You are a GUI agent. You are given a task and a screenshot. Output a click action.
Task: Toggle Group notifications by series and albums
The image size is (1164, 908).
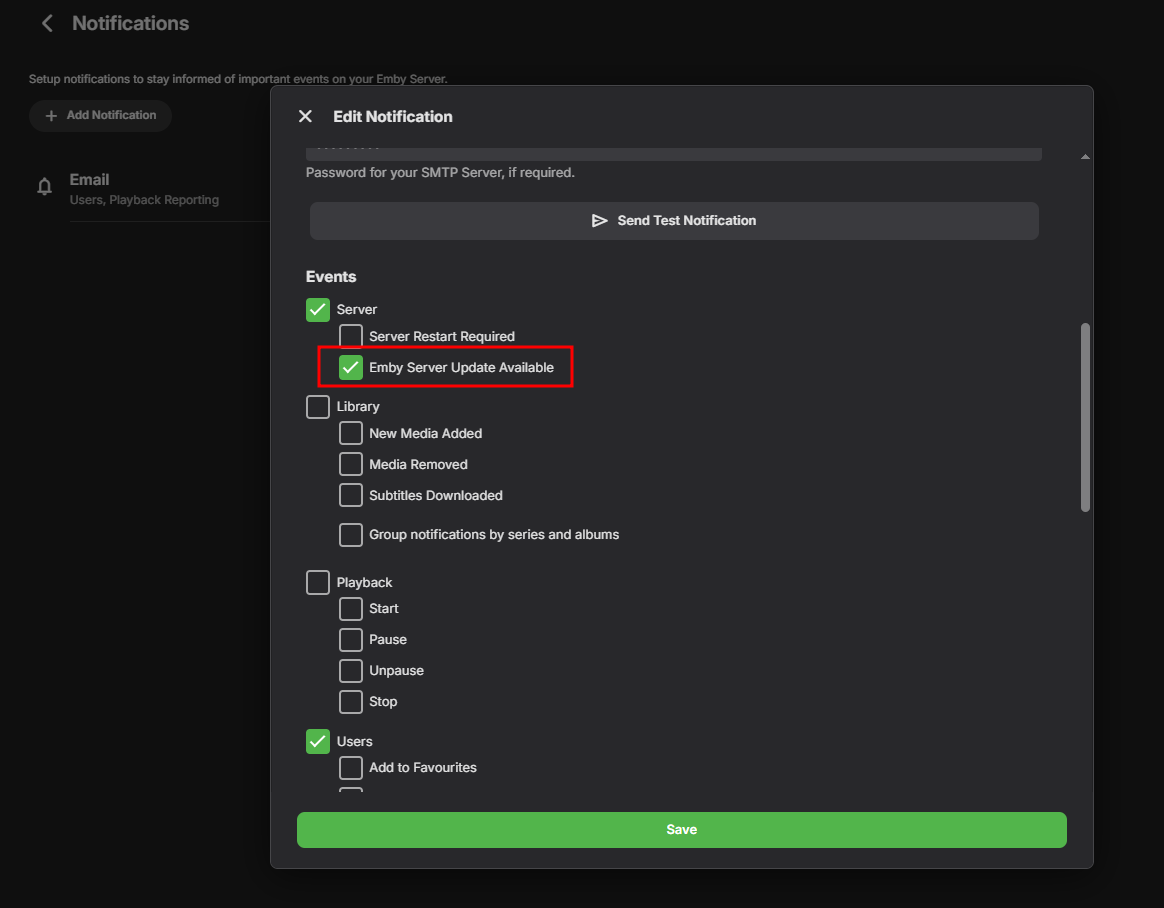click(351, 535)
